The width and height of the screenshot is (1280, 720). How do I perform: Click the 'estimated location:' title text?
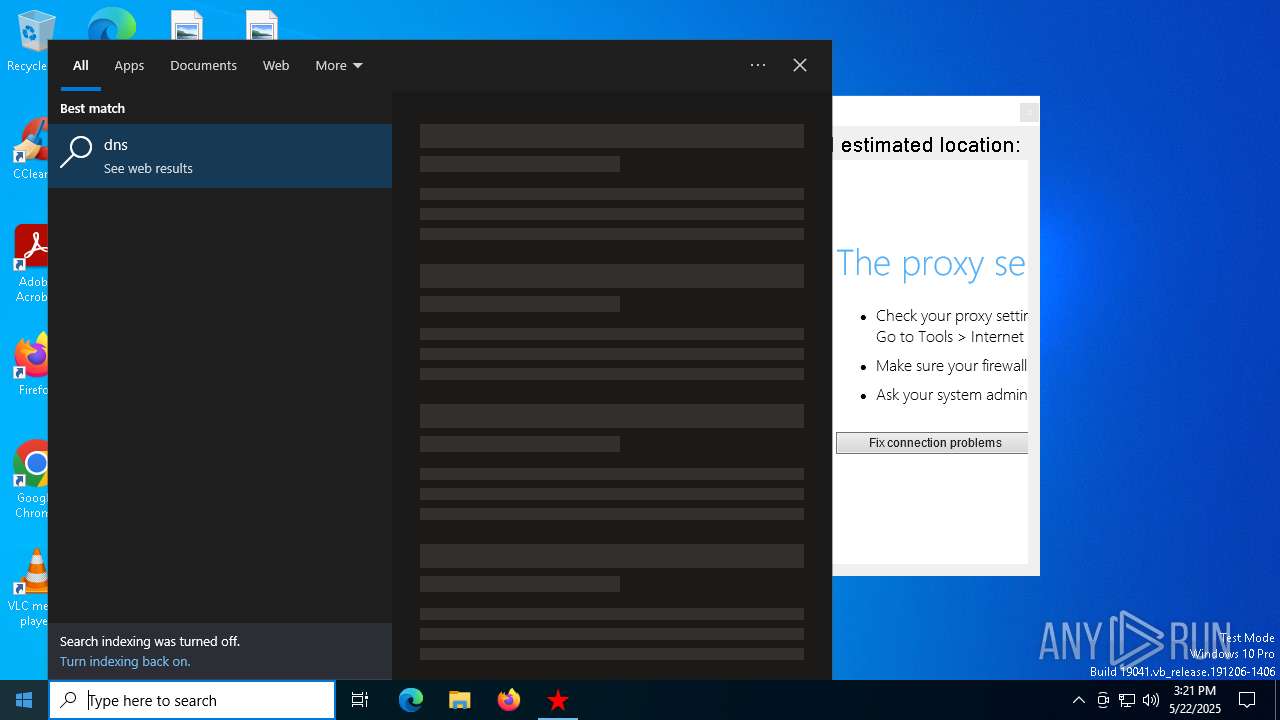(931, 145)
